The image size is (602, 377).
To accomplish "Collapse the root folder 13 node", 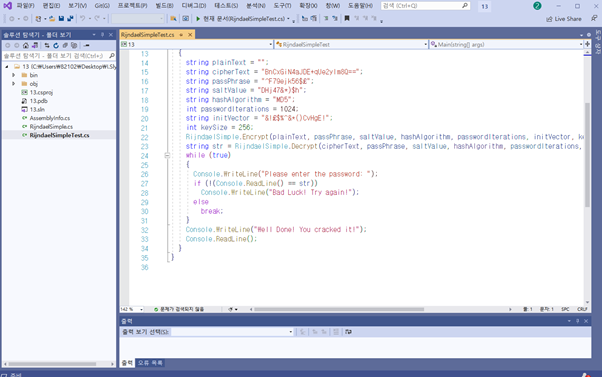I will [7, 66].
